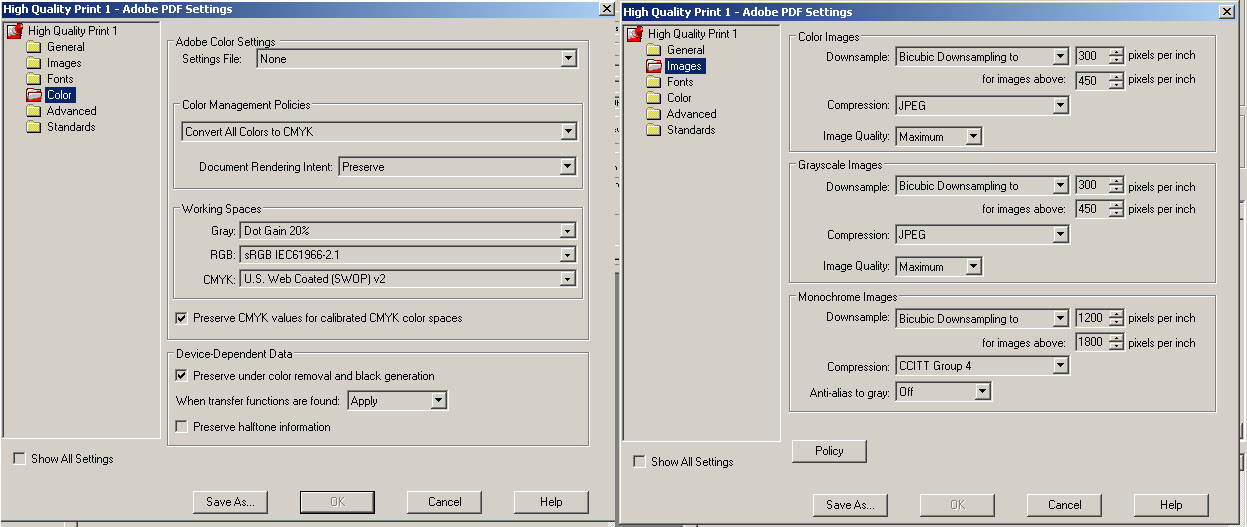Toggle Preserve CMYK values for calibrated CMYK
Screen dimensions: 1247x527
coord(181,318)
